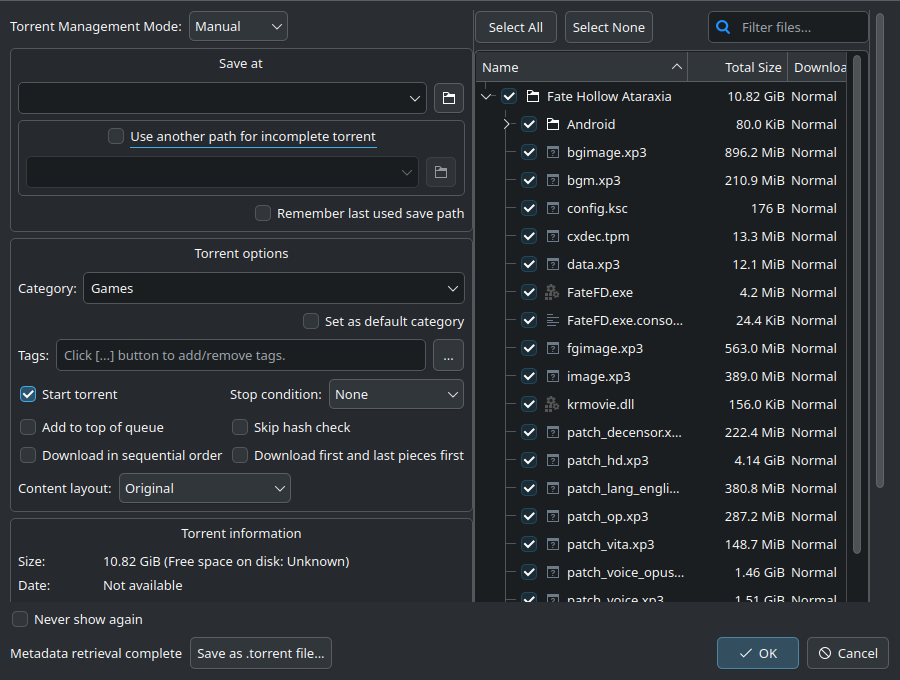
Task: Click the Android folder icon
Action: 552,125
